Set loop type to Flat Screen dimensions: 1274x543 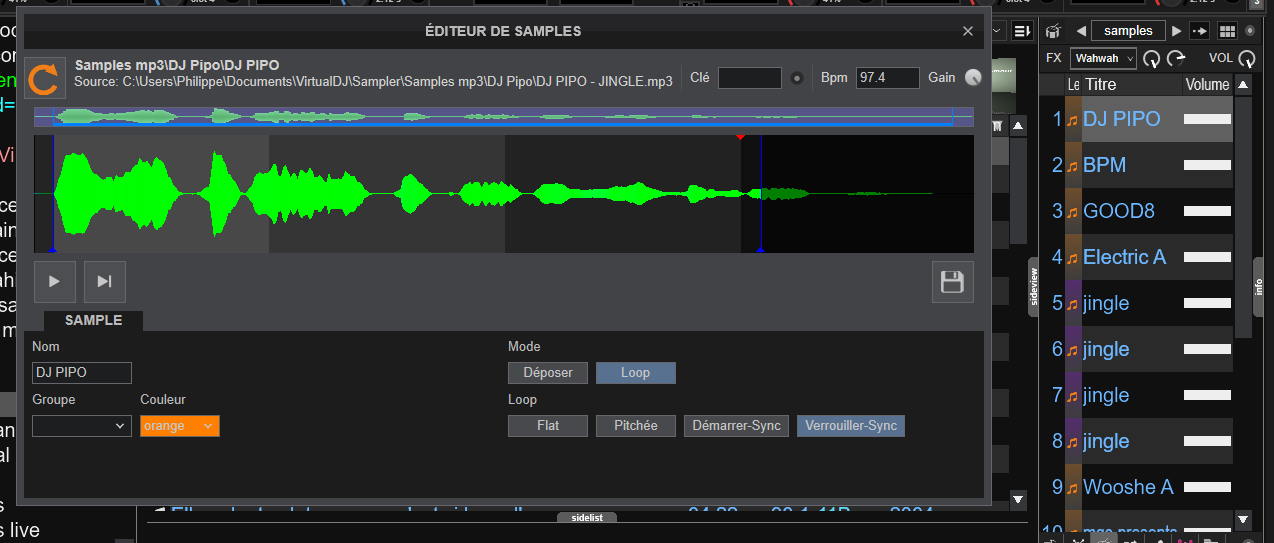click(548, 426)
